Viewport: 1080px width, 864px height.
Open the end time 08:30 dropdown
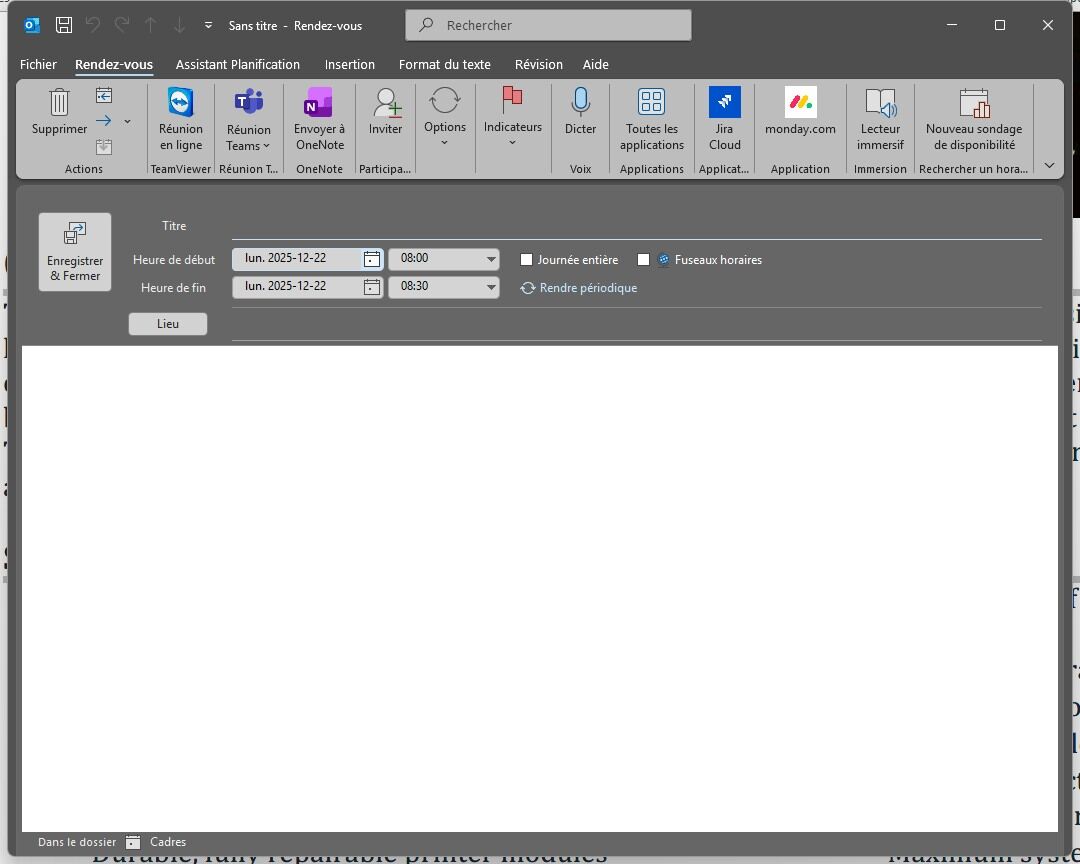tap(491, 287)
